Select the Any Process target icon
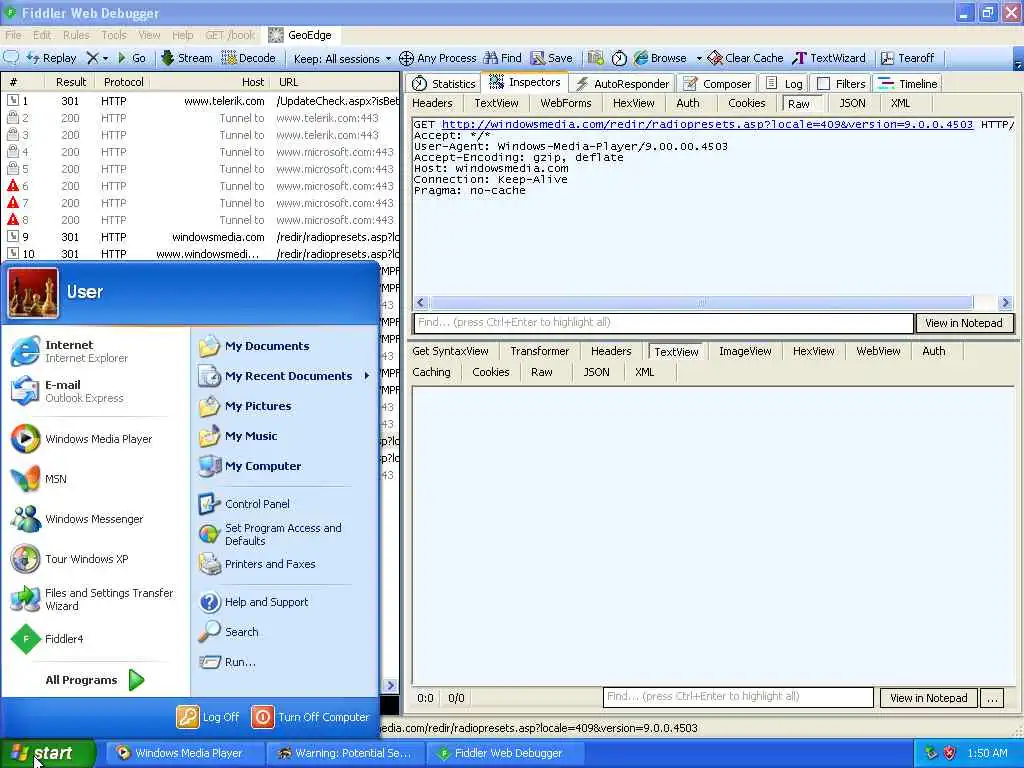1024x768 pixels. [x=438, y=58]
